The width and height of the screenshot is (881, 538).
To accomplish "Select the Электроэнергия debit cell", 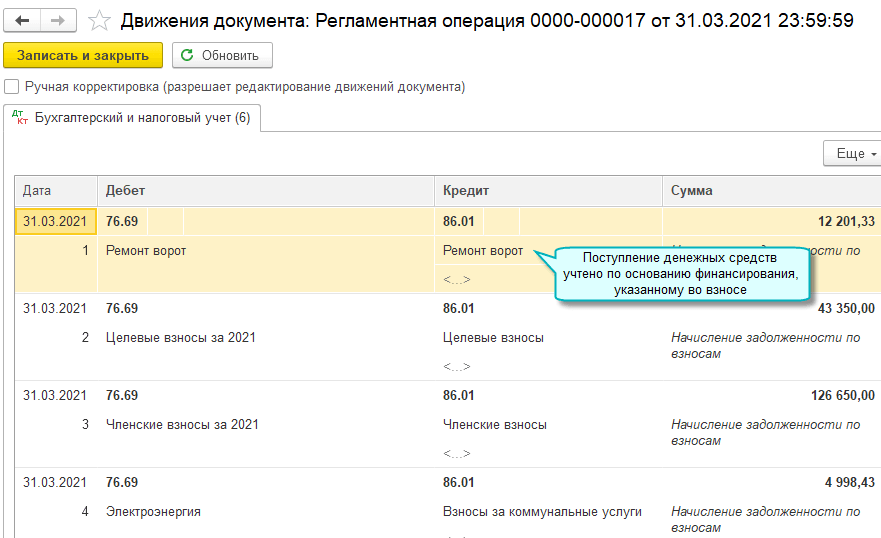I will tap(153, 512).
